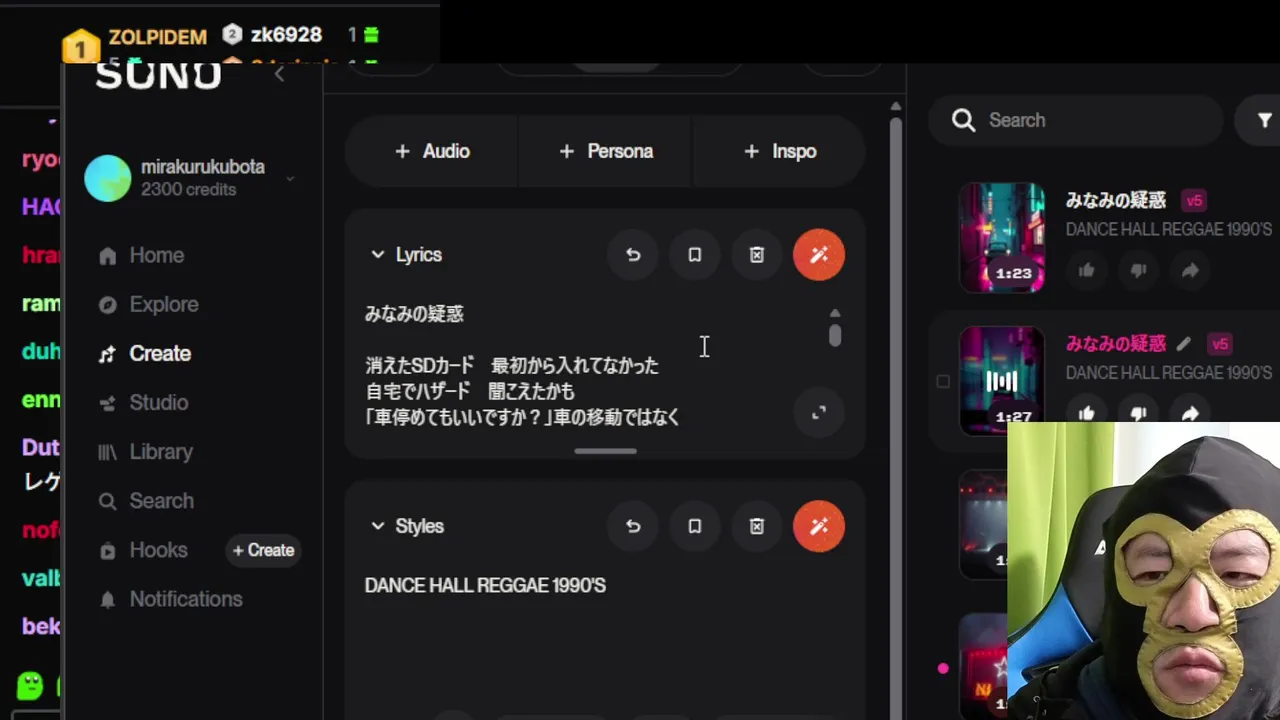Add audio with the + Audio button

pyautogui.click(x=432, y=151)
